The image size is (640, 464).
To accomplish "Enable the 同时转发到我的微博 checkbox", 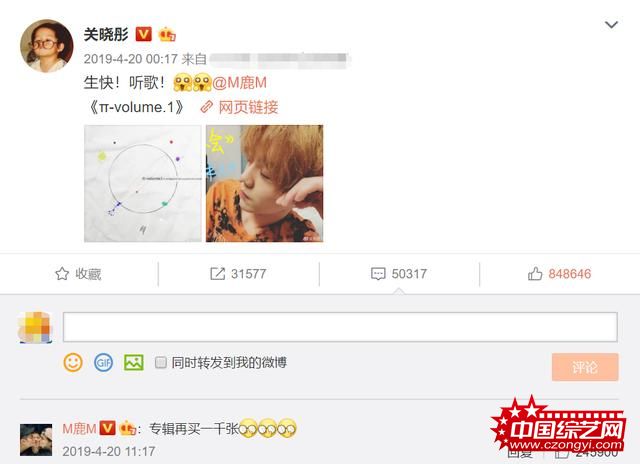I will coord(160,362).
